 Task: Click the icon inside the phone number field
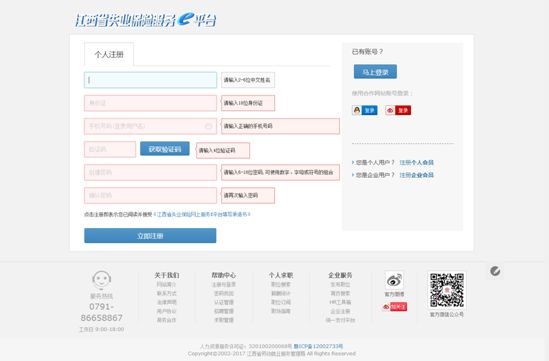(208, 126)
